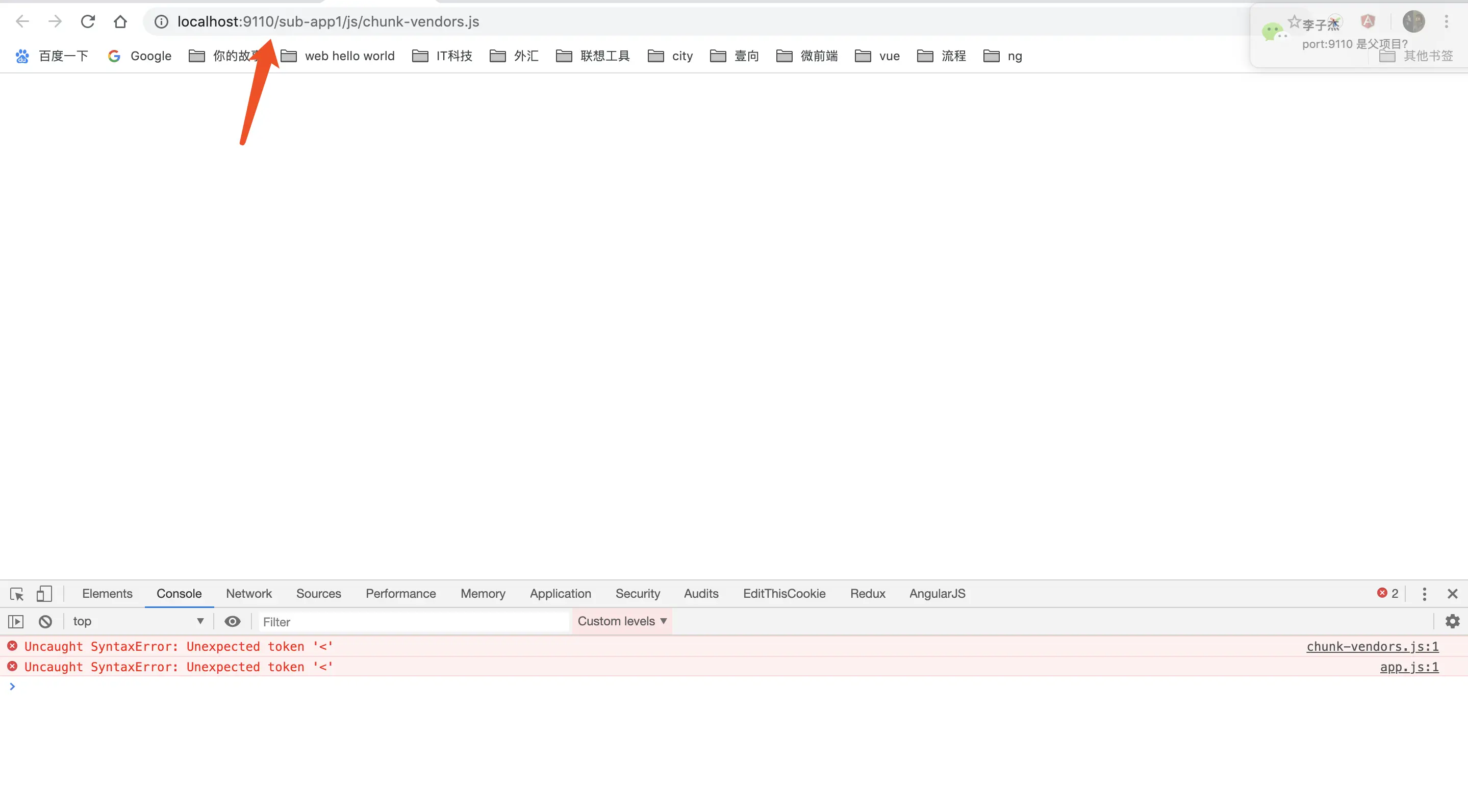Toggle the device toolbar icon
The height and width of the screenshot is (812, 1468).
44,594
